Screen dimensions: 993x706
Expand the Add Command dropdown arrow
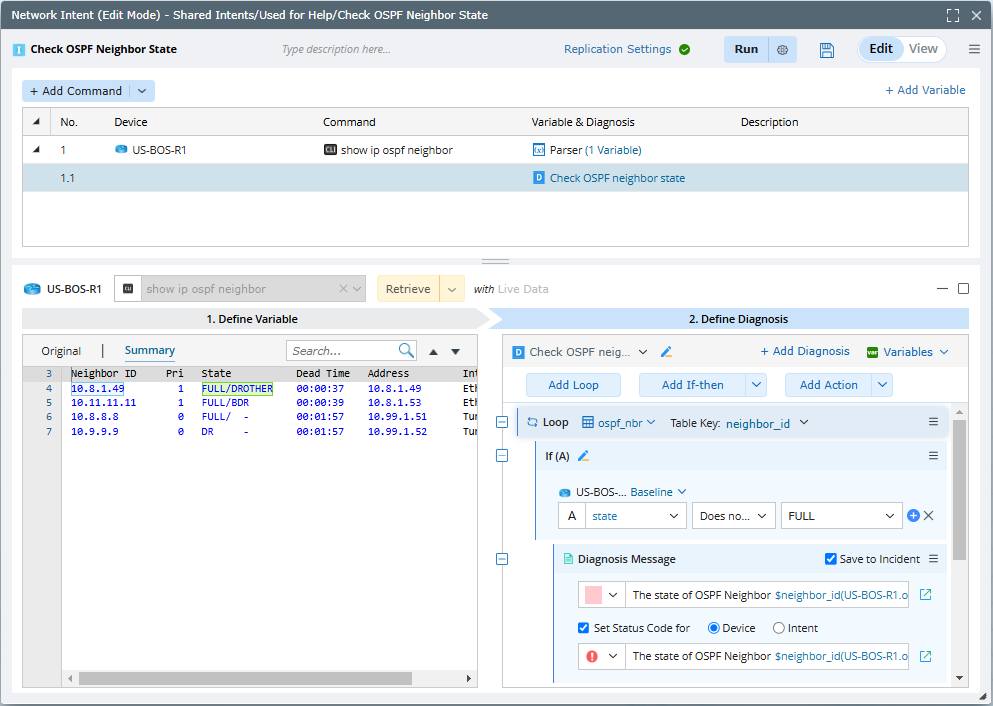pos(142,91)
